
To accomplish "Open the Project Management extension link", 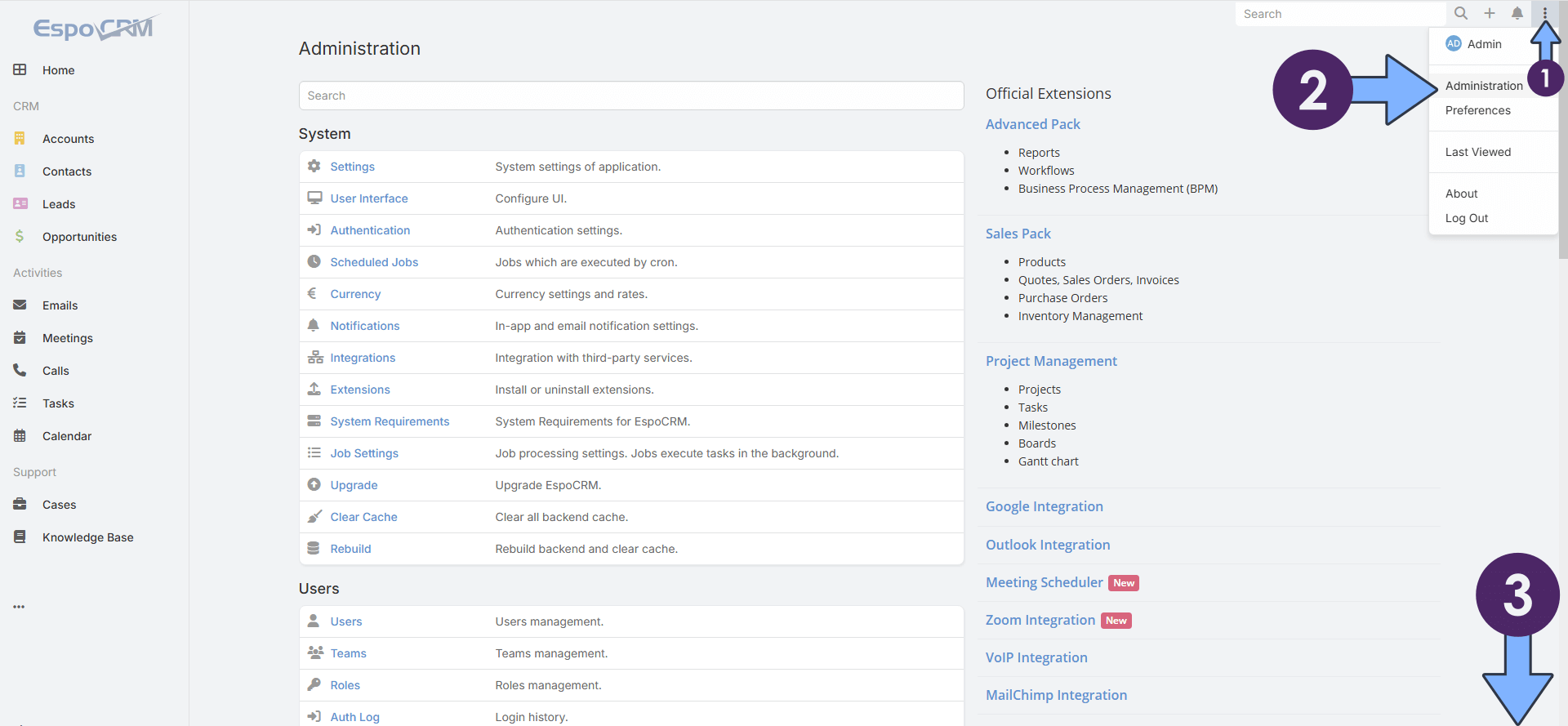I will (1051, 361).
